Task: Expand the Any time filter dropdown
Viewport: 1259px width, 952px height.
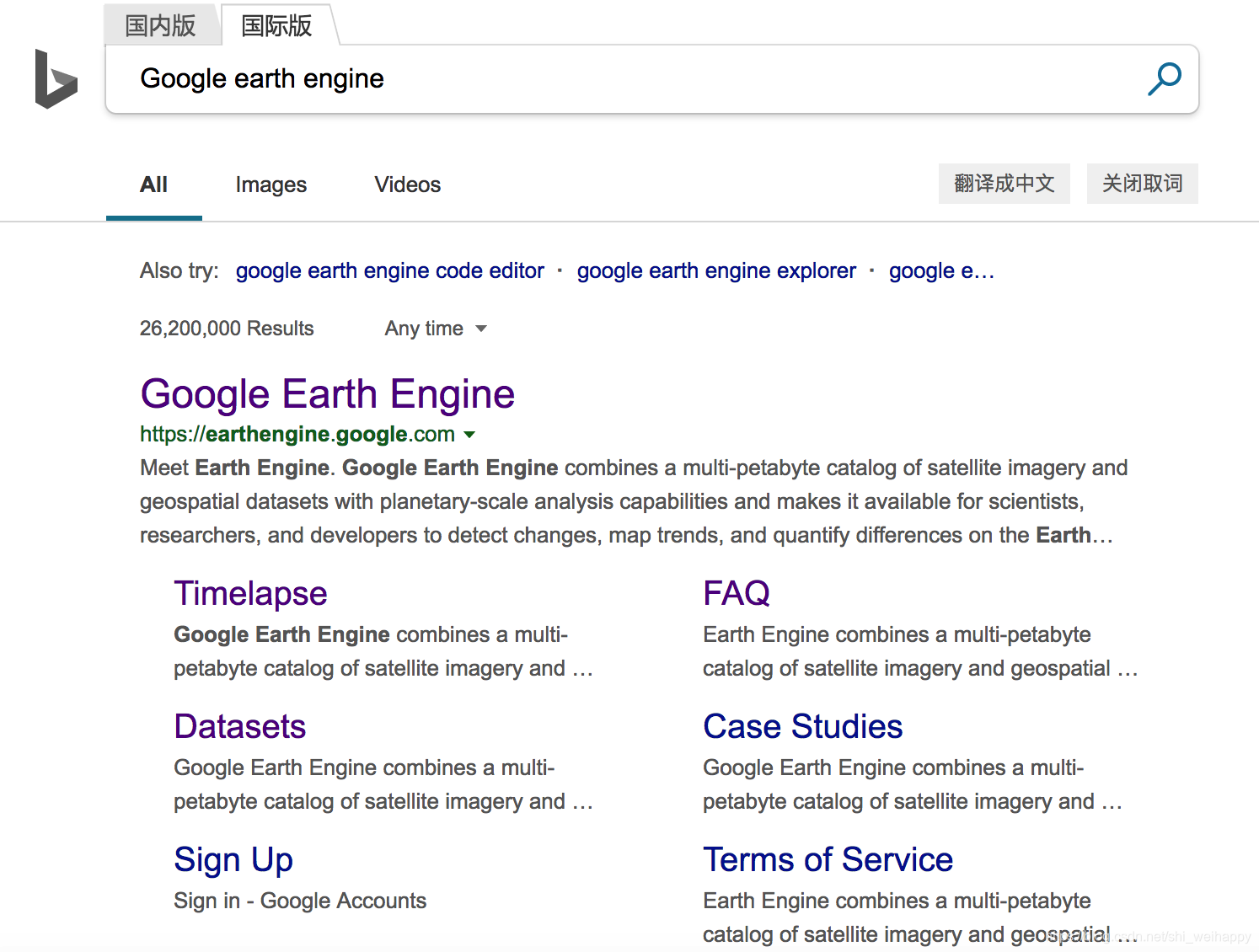Action: (436, 329)
